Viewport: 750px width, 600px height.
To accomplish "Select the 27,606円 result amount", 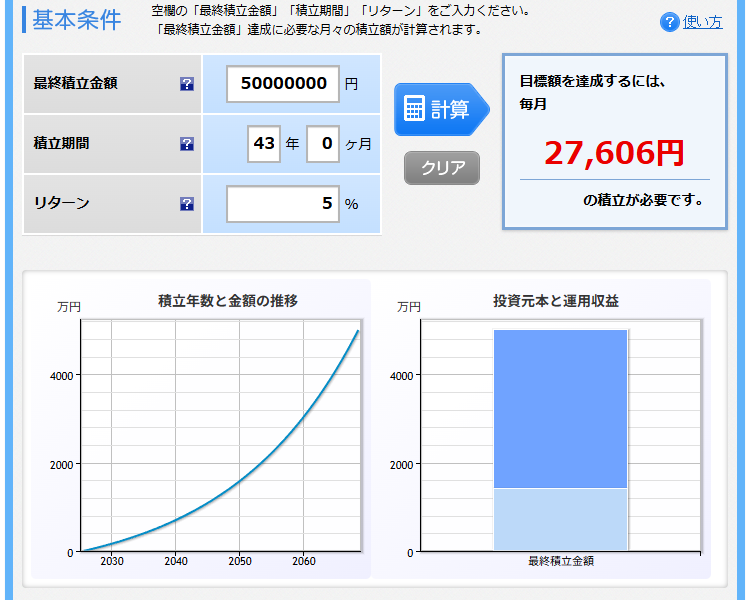I will pyautogui.click(x=614, y=152).
